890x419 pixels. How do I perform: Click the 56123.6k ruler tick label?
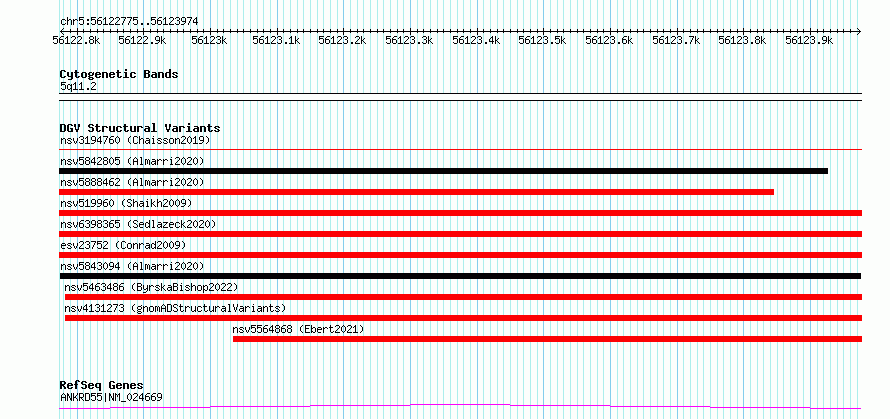[609, 40]
